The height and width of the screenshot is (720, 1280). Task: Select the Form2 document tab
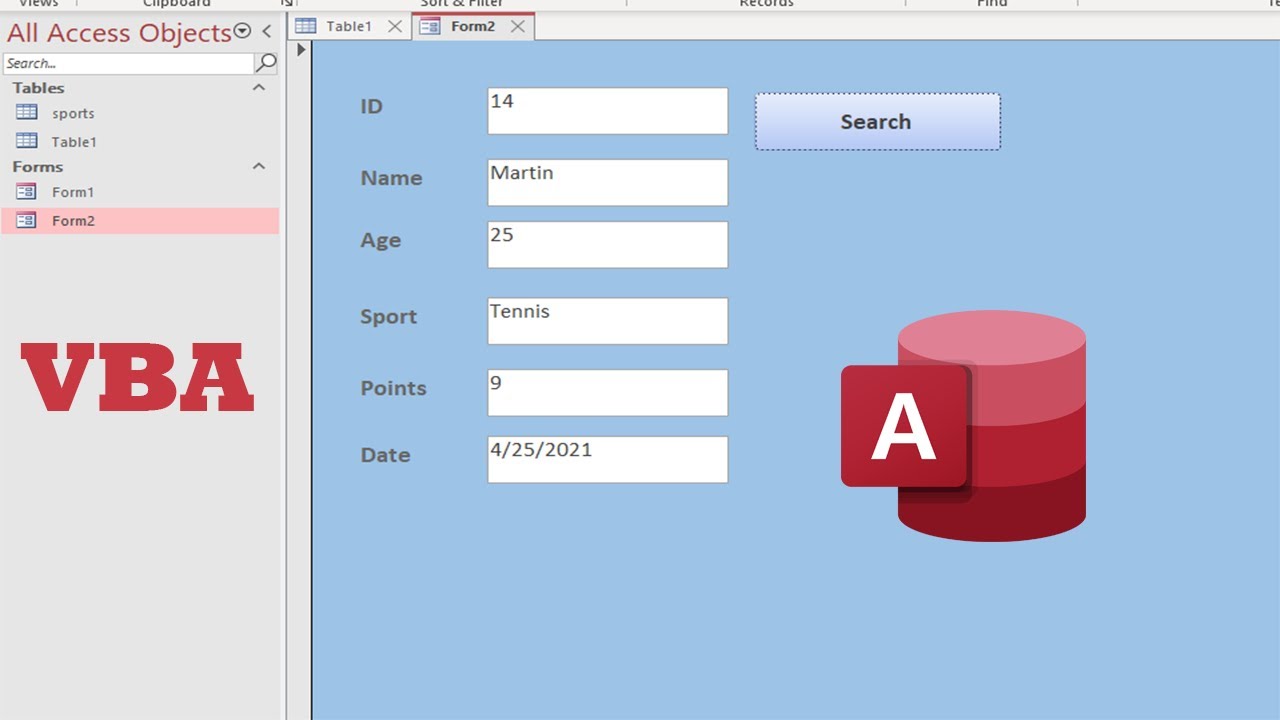(472, 27)
